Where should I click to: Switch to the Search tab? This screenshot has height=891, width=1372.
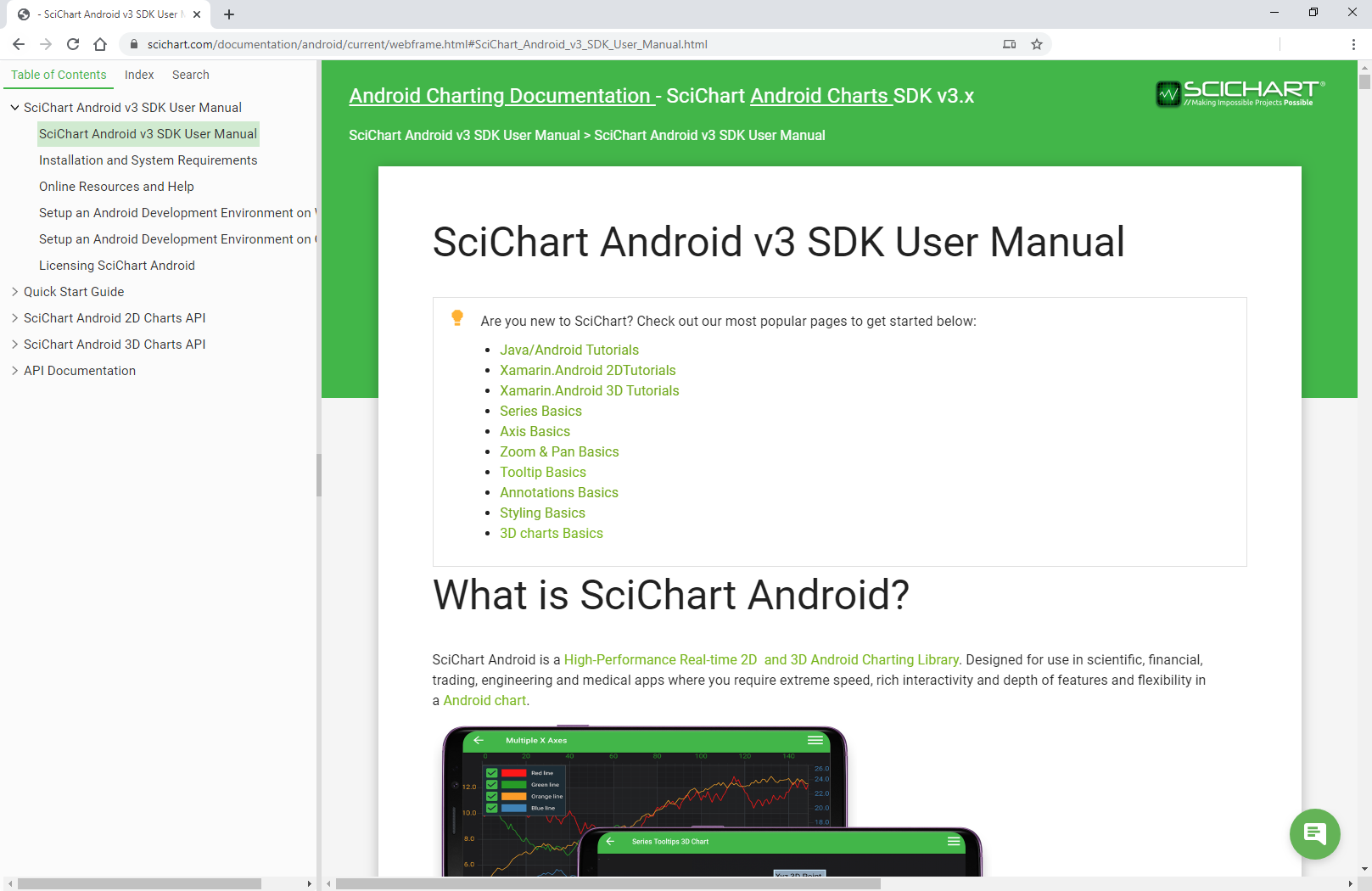(x=191, y=75)
